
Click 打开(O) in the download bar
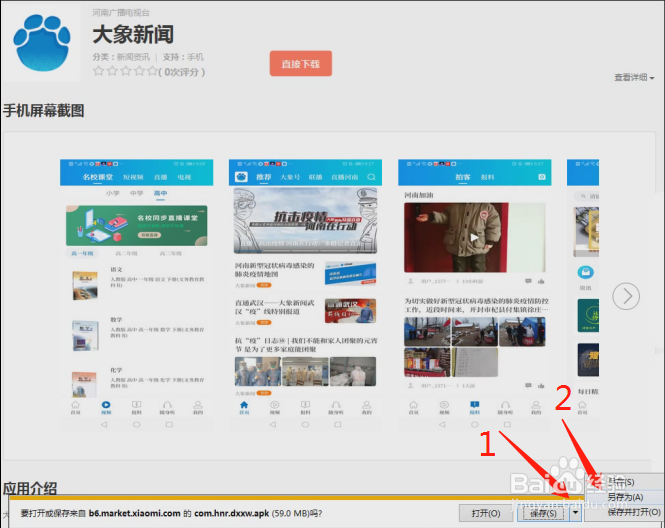pos(486,514)
